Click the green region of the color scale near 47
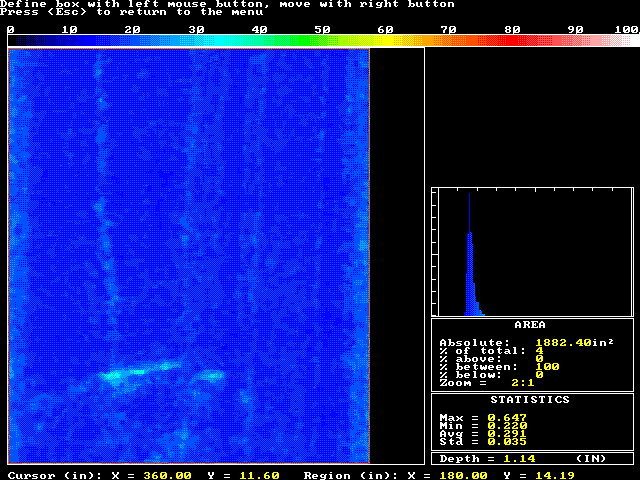640x480 pixels. pyautogui.click(x=302, y=40)
